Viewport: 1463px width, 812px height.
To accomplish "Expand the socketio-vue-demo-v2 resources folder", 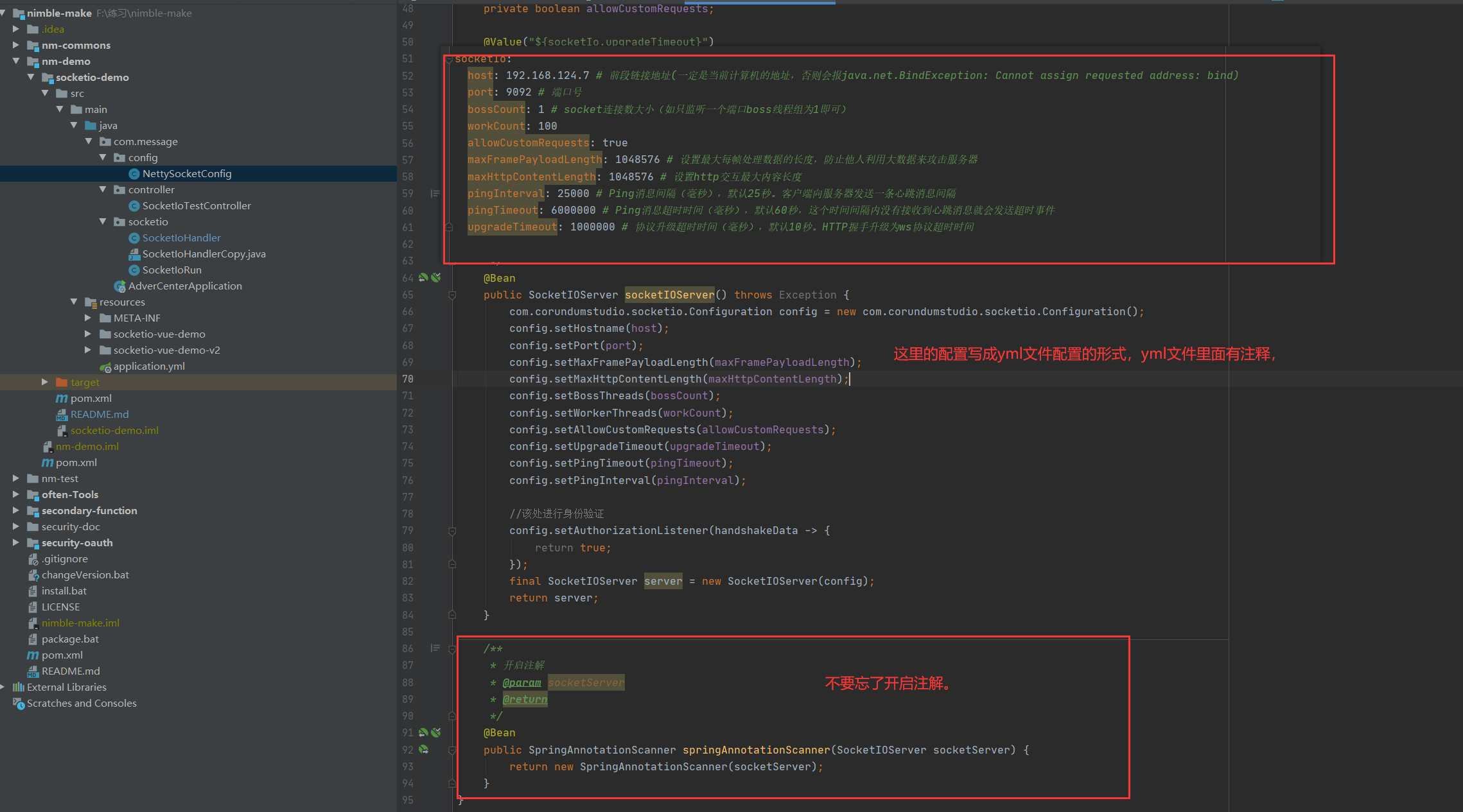I will point(88,350).
